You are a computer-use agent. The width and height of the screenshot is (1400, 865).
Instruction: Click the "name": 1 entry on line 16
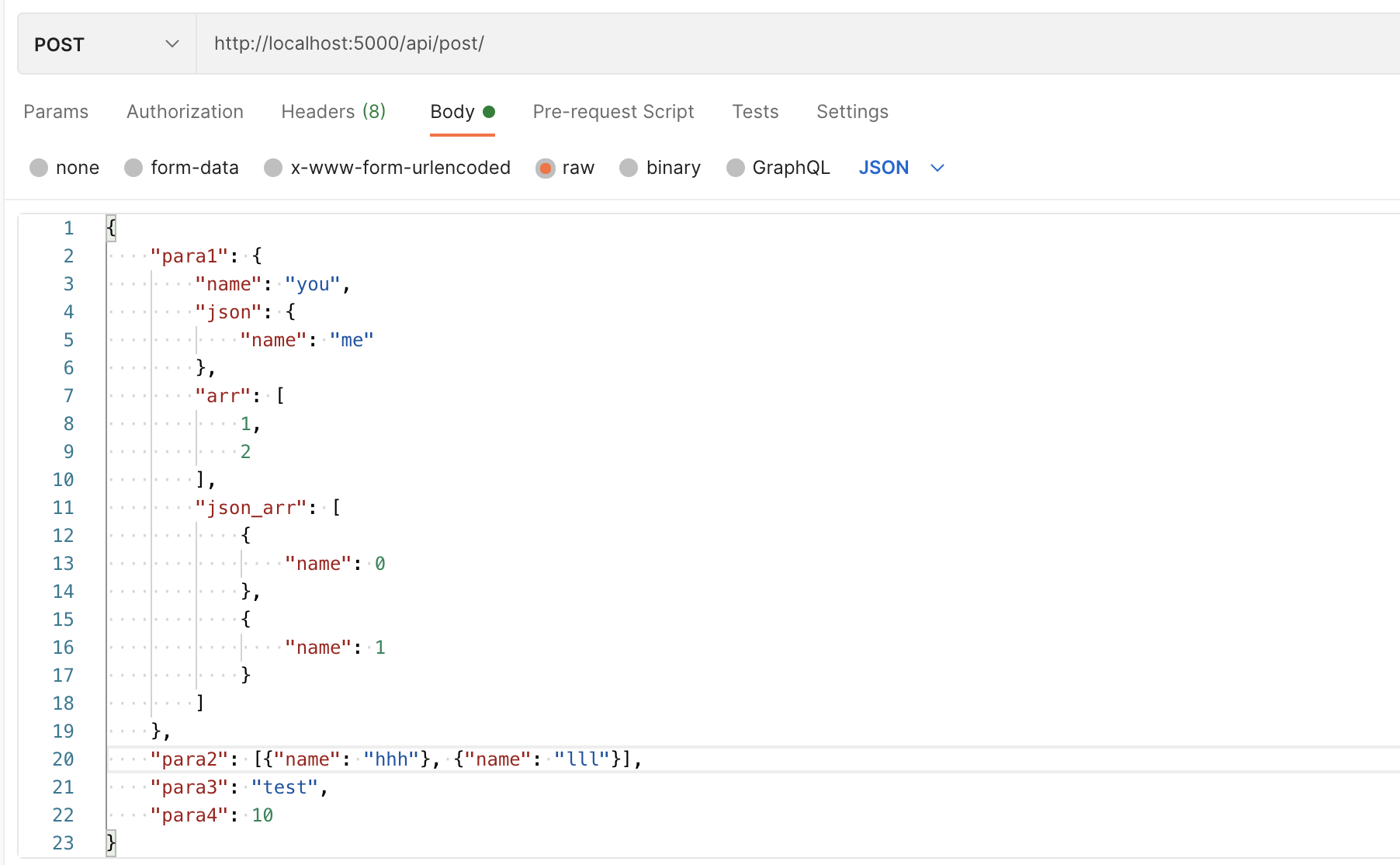tap(335, 648)
